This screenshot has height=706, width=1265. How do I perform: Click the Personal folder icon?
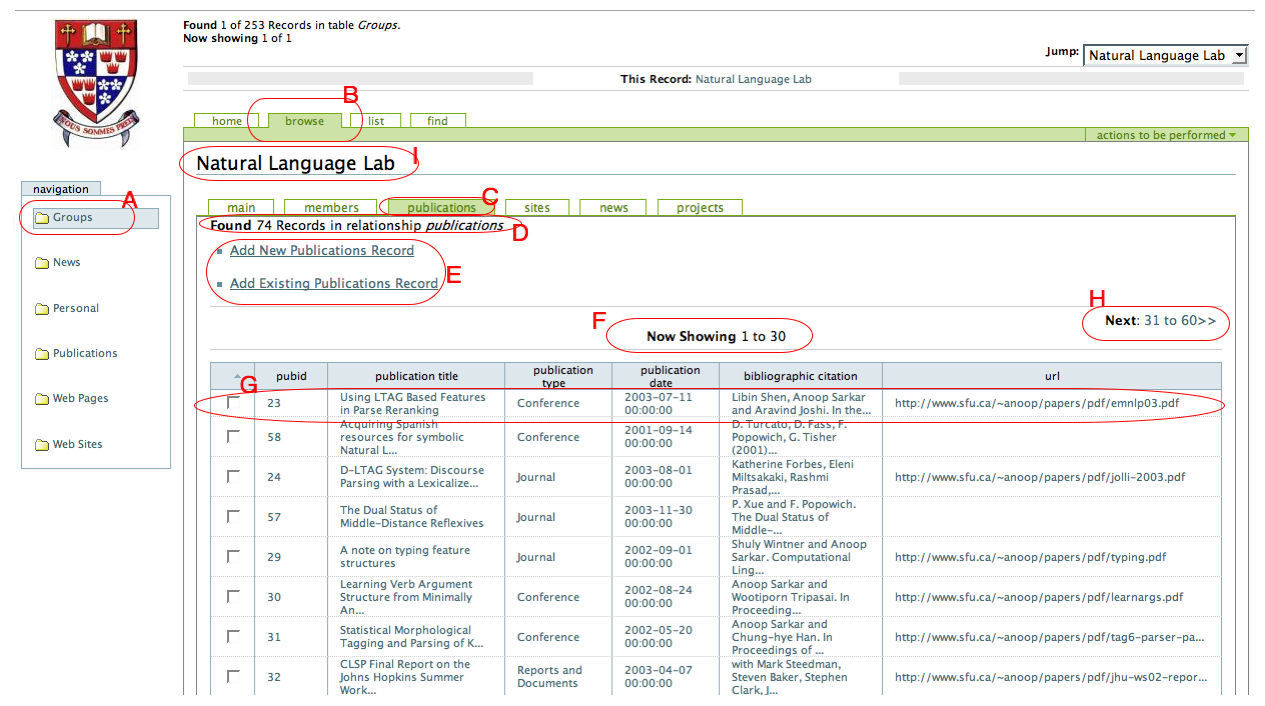(42, 309)
